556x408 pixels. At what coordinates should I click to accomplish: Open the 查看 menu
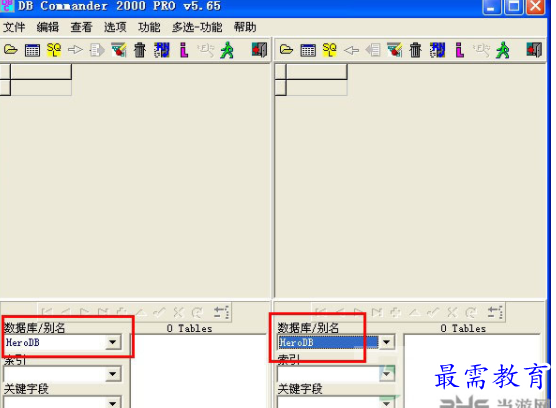[x=81, y=27]
